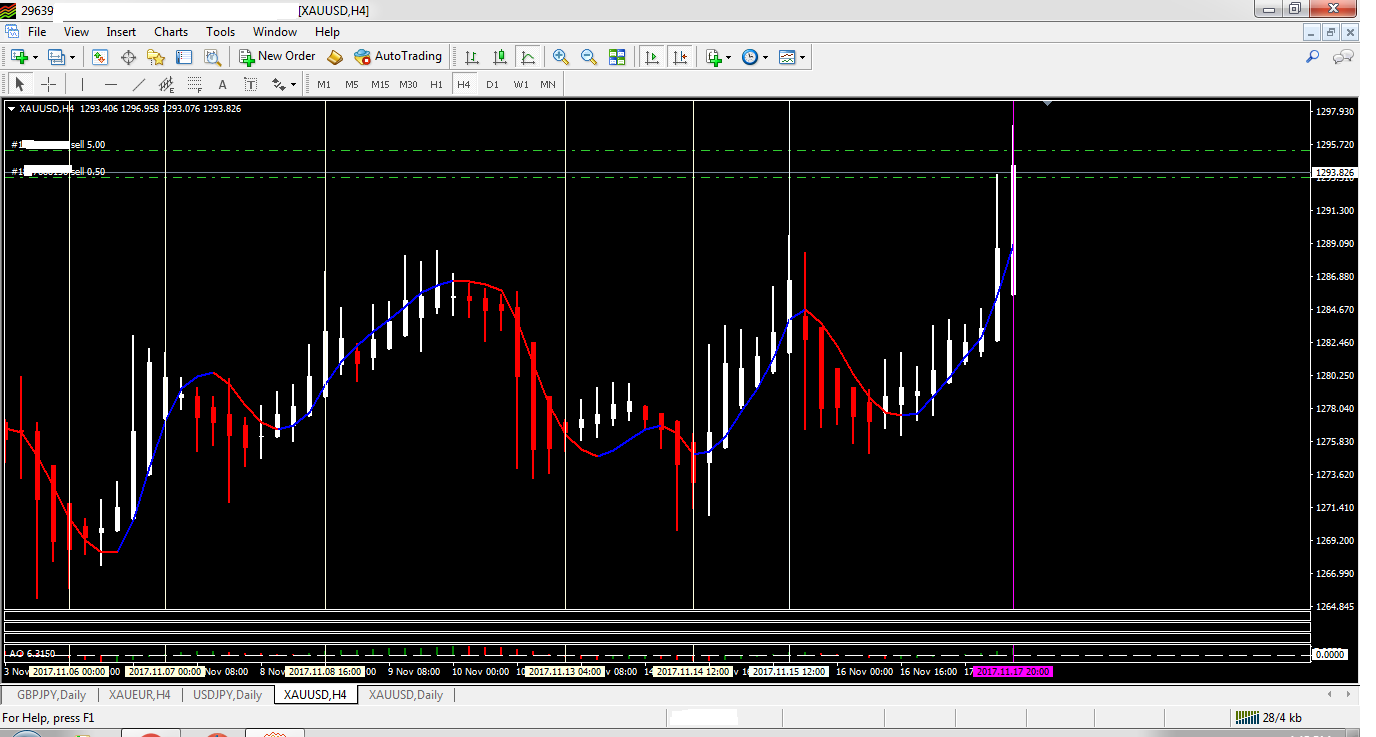Open the Tools menu
Viewport: 1376px width, 737px height.
click(220, 32)
